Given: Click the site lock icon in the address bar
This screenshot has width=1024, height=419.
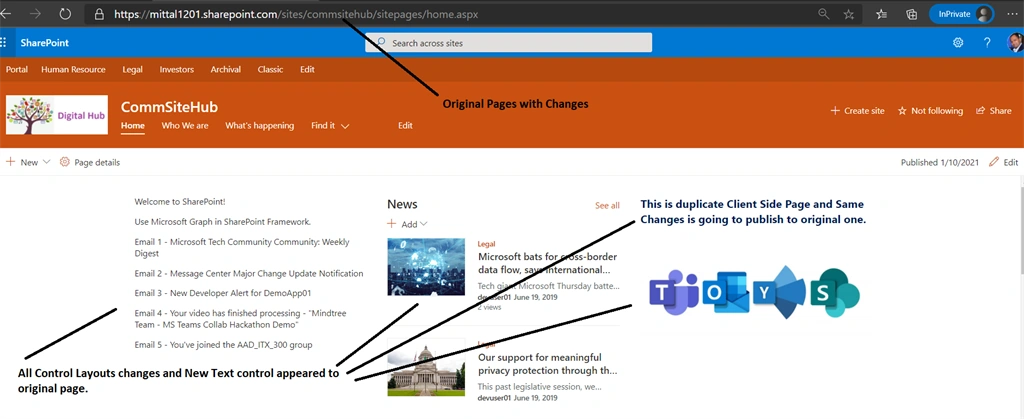Looking at the screenshot, I should coord(99,14).
